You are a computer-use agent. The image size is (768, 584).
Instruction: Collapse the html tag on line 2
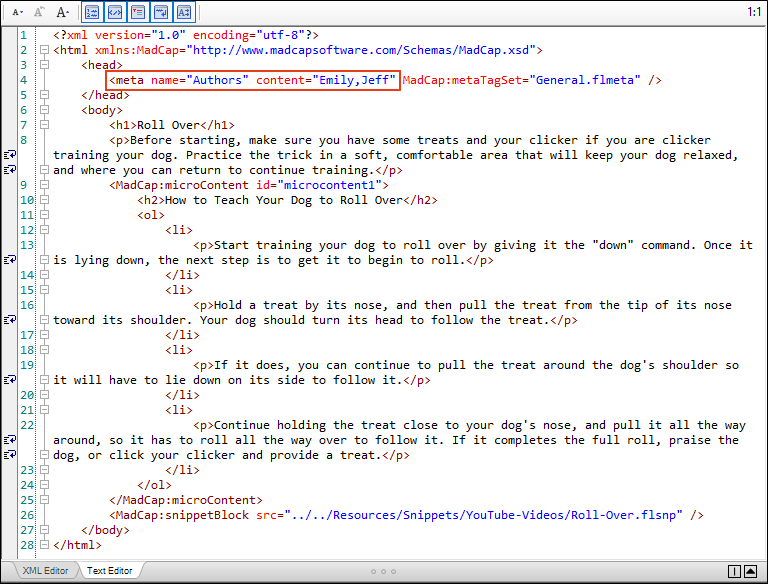click(45, 50)
